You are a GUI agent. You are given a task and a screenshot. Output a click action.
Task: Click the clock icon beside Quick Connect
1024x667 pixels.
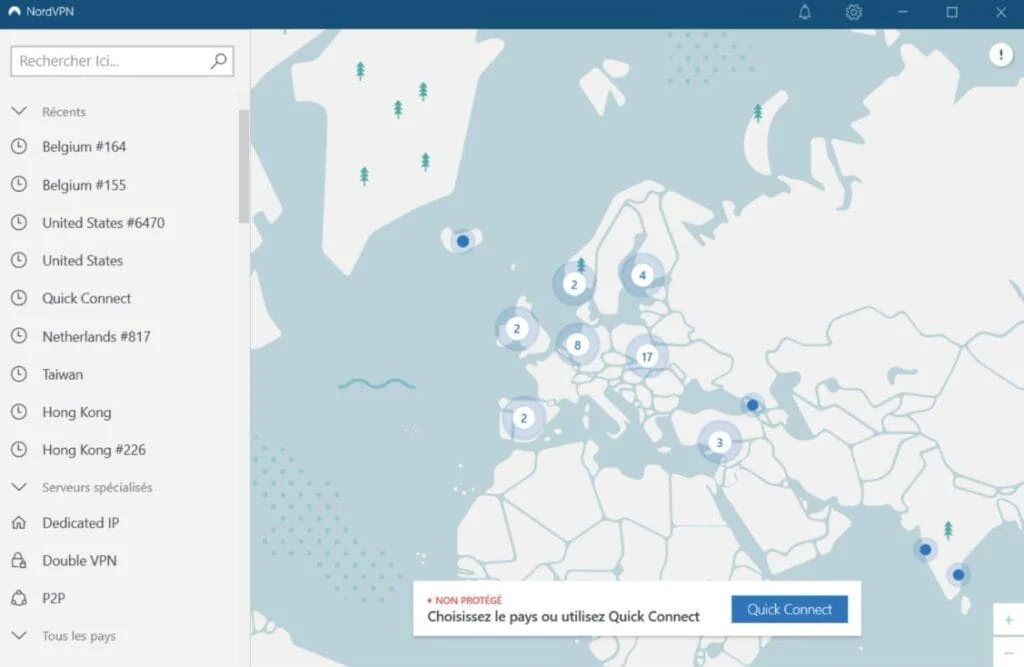tap(19, 298)
